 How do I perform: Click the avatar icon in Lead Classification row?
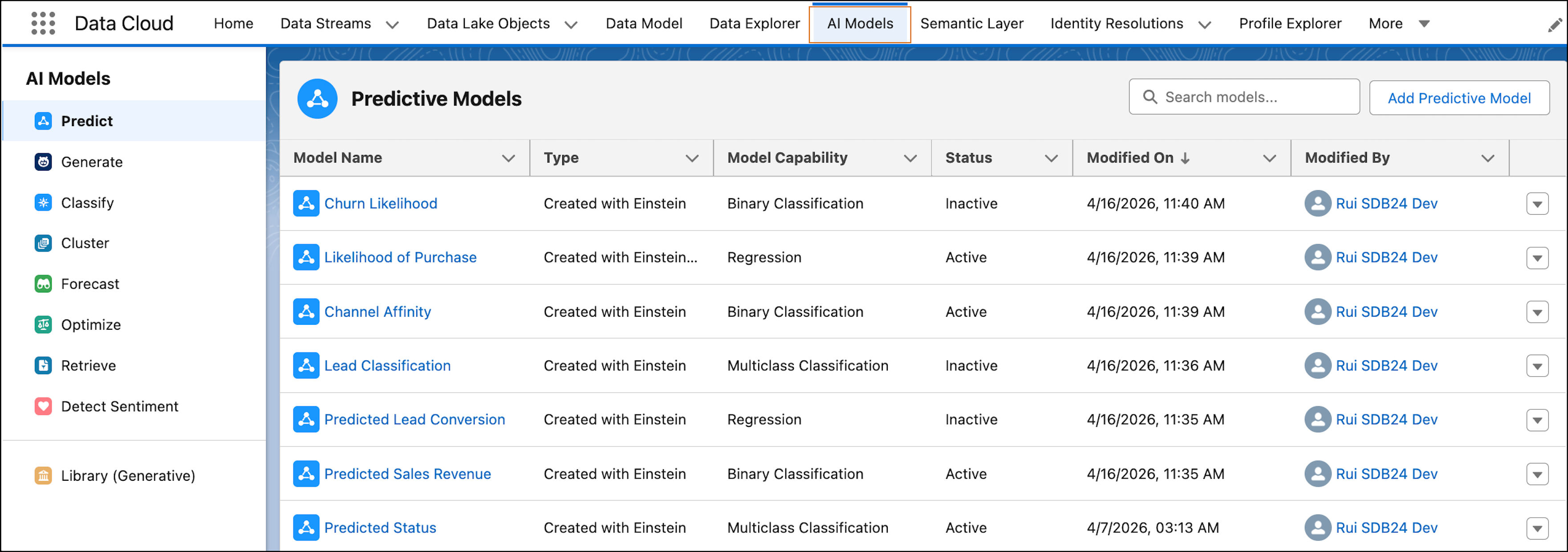1318,366
